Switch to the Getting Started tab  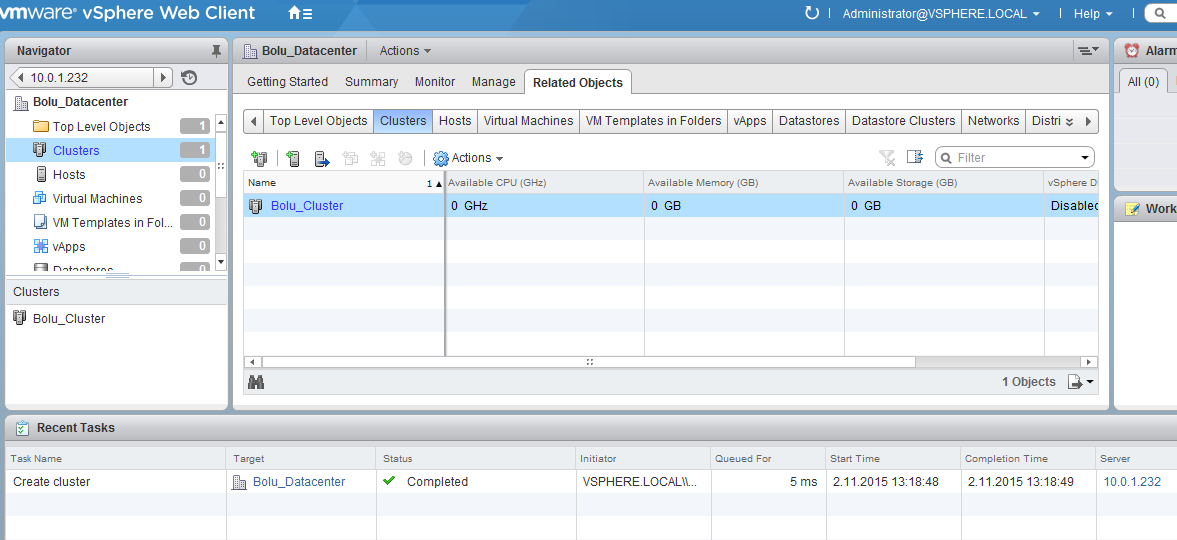pos(287,82)
